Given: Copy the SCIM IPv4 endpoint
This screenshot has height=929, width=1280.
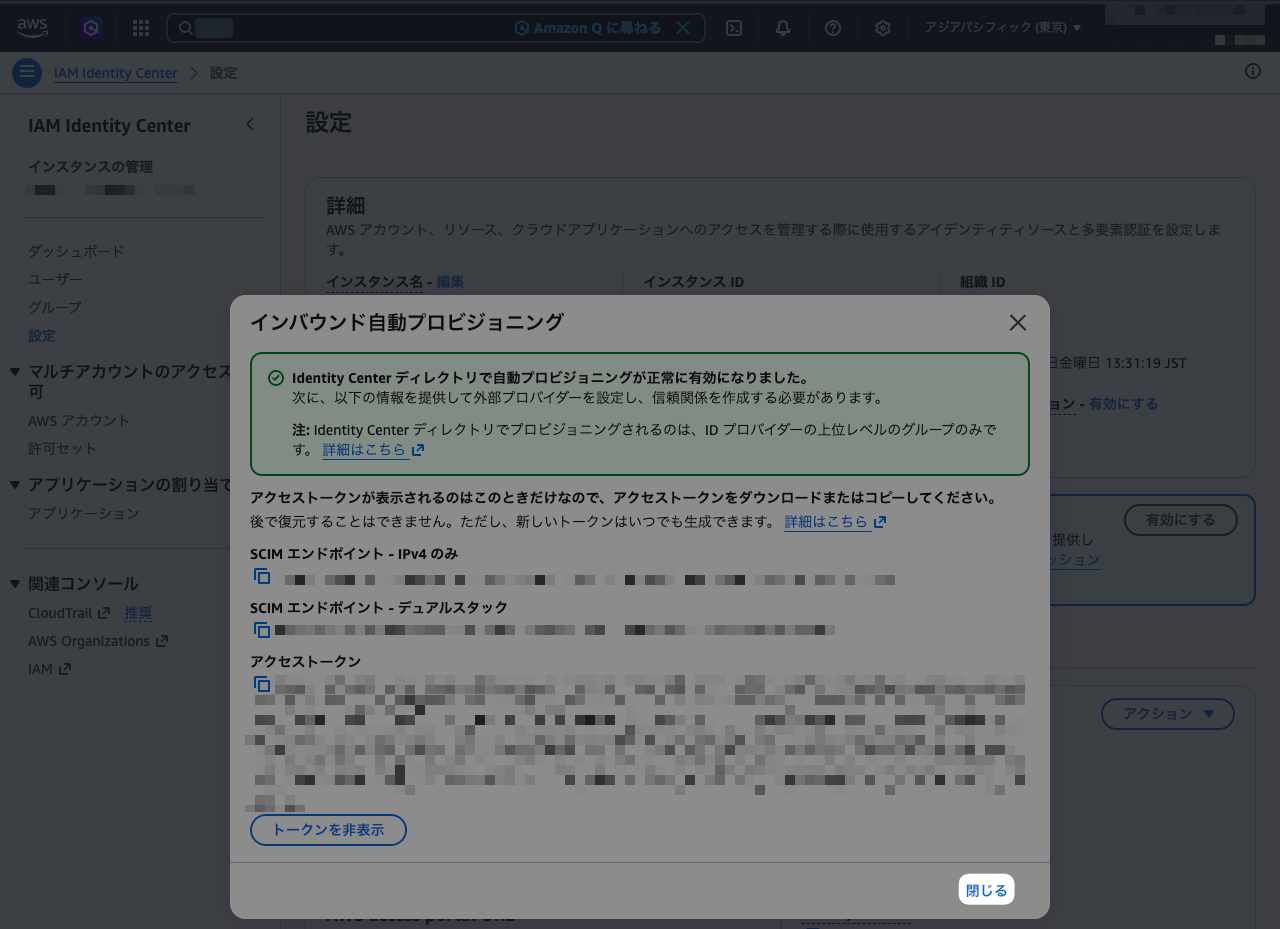Looking at the screenshot, I should [262, 577].
